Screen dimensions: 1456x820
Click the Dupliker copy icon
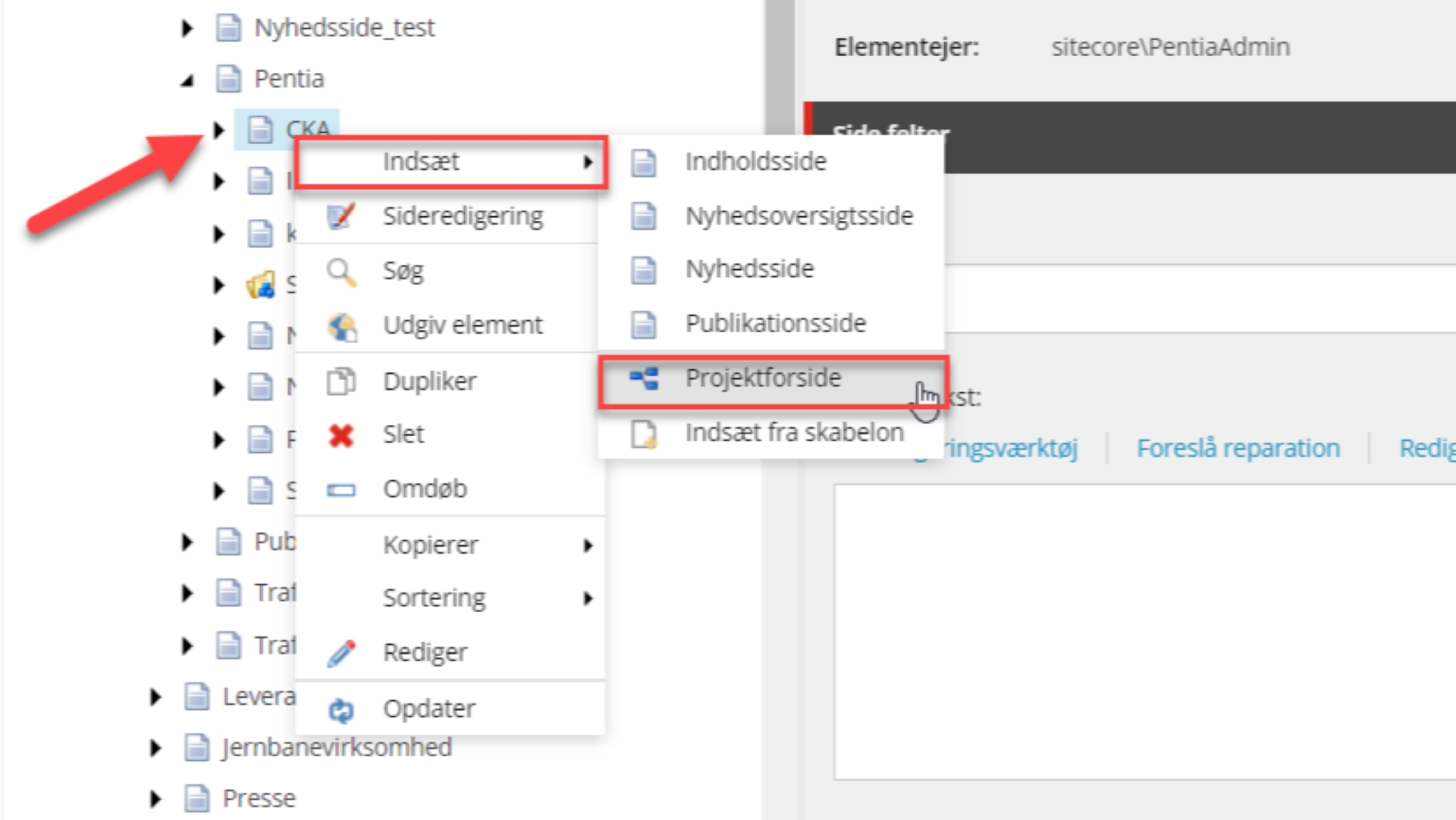coord(341,382)
